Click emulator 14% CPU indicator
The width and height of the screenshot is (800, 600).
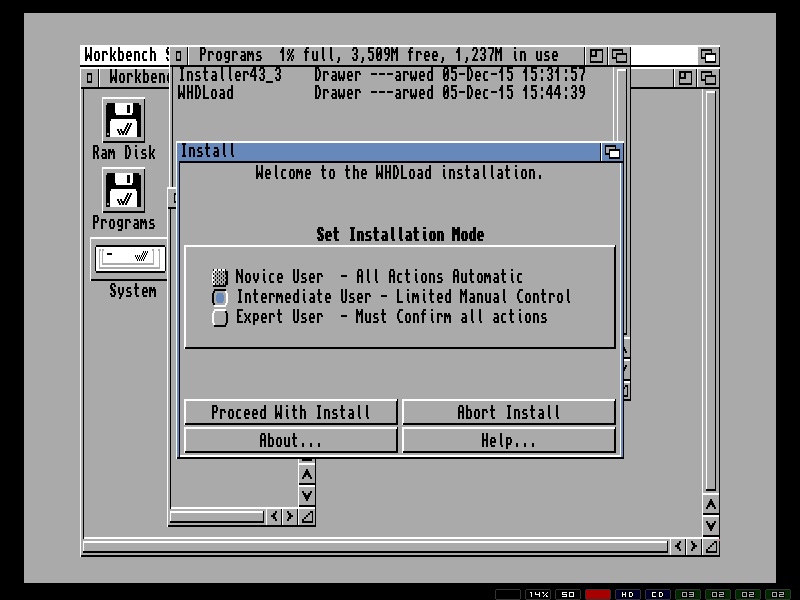click(538, 594)
